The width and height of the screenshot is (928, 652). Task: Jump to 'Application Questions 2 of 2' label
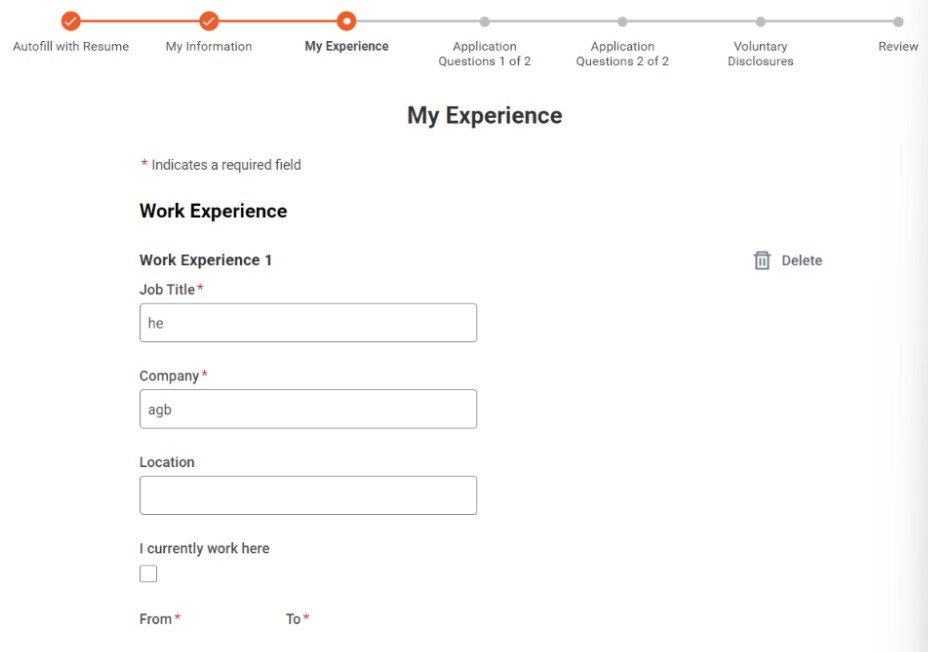point(622,54)
